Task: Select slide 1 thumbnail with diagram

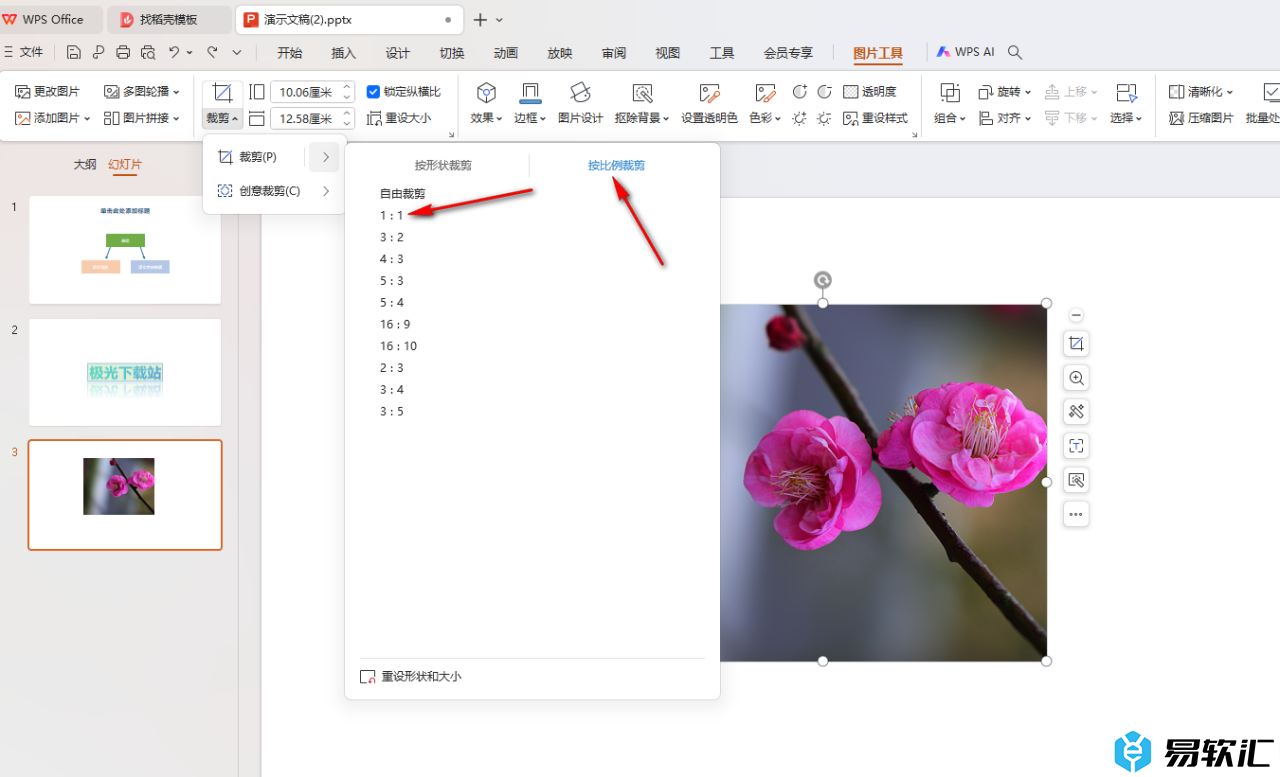Action: tap(125, 249)
